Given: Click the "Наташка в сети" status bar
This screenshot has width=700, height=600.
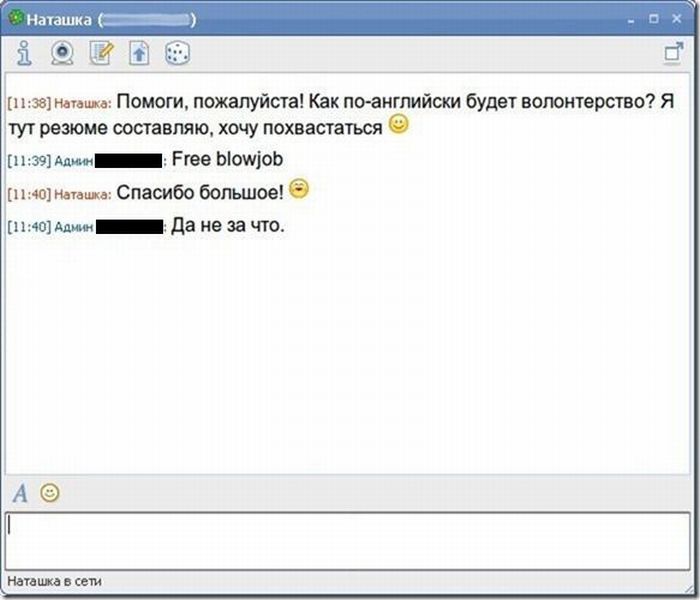Looking at the screenshot, I should (x=55, y=581).
